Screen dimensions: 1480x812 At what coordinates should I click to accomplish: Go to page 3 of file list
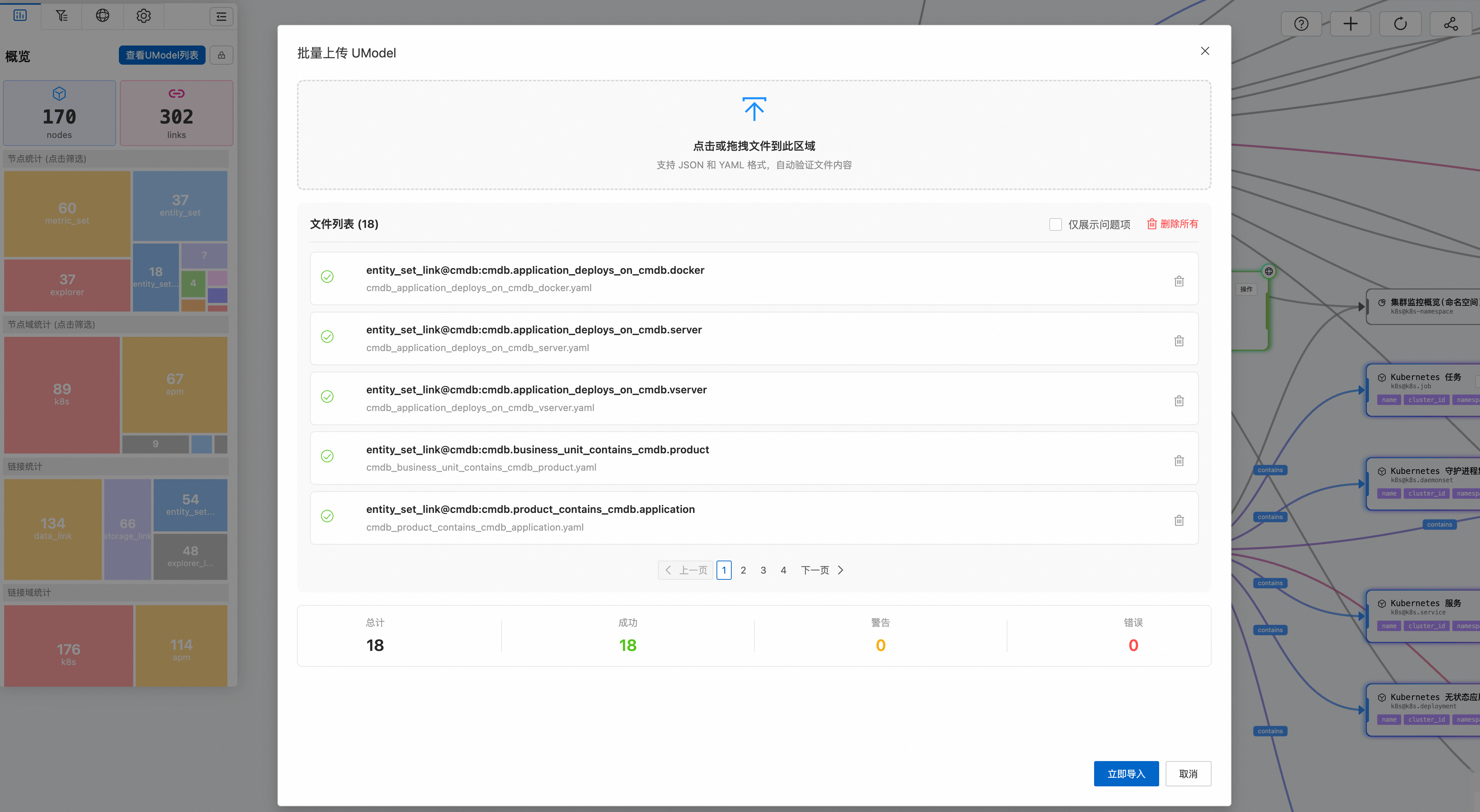[x=763, y=570]
